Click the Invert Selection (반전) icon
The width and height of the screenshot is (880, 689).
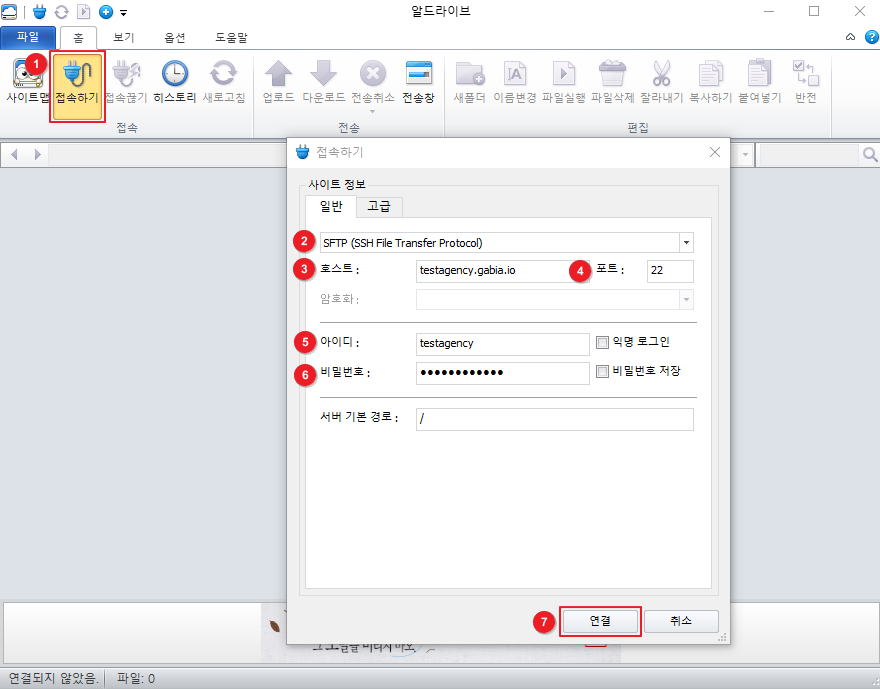[x=805, y=81]
